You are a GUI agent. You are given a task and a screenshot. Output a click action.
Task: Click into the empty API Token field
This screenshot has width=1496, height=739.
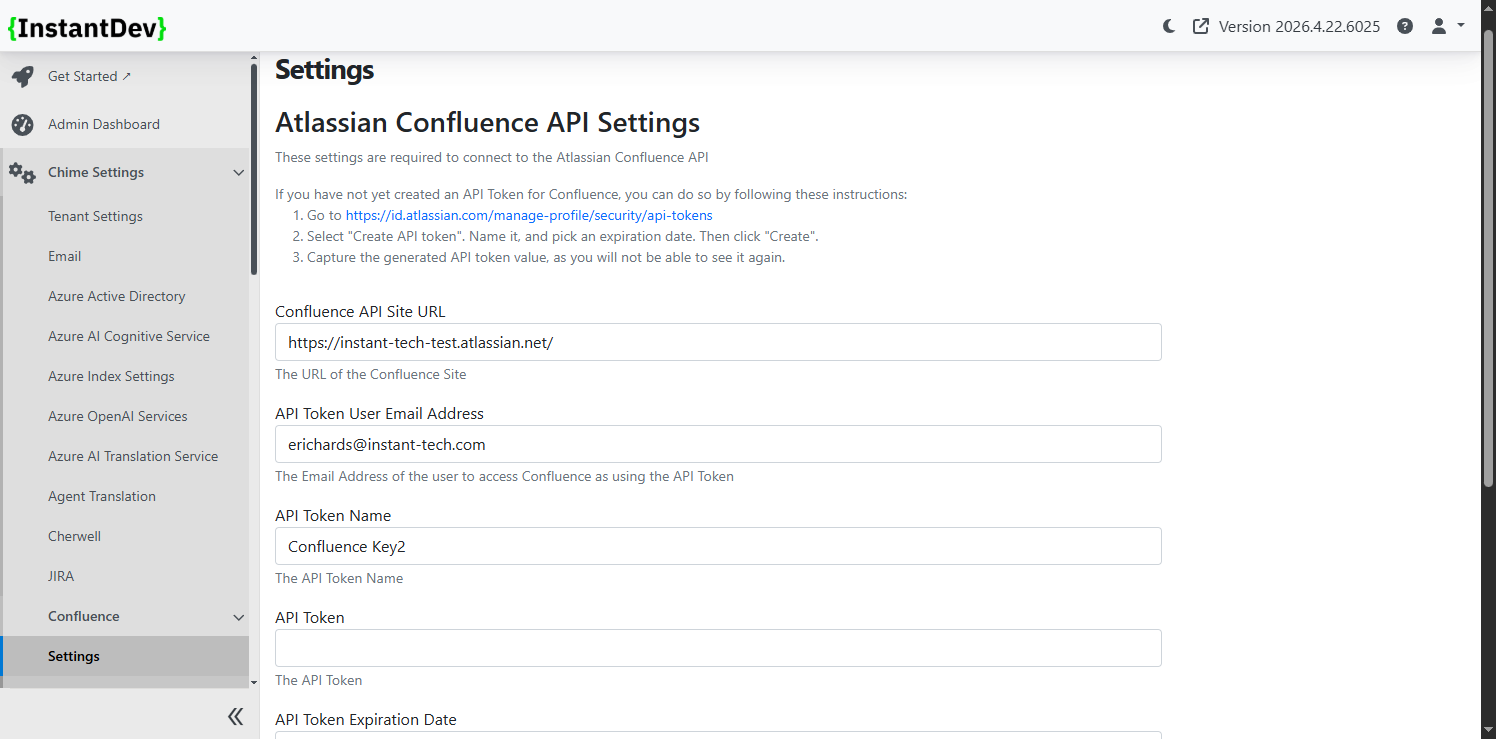tap(718, 648)
